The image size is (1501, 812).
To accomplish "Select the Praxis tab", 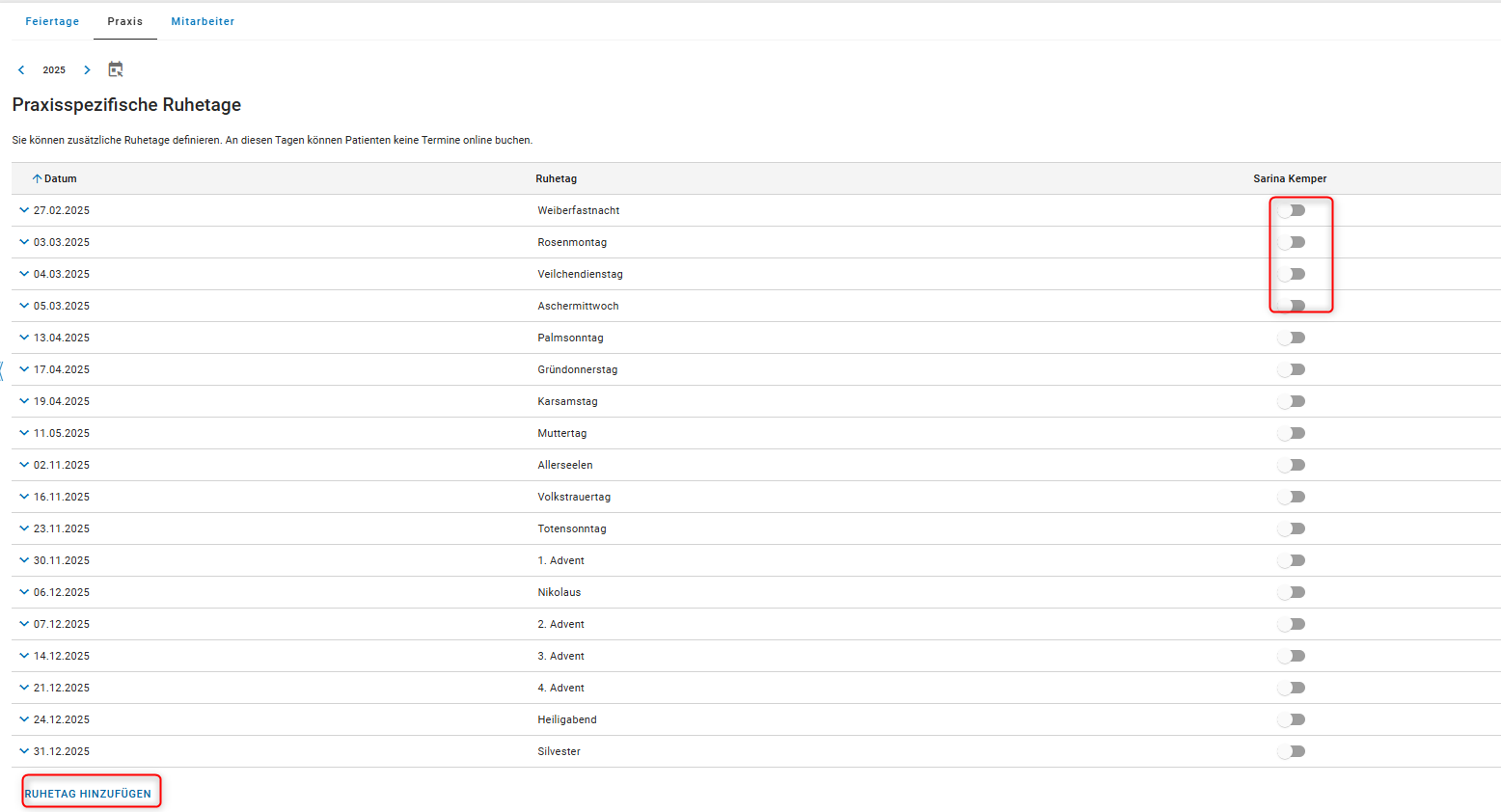I will (x=125, y=21).
